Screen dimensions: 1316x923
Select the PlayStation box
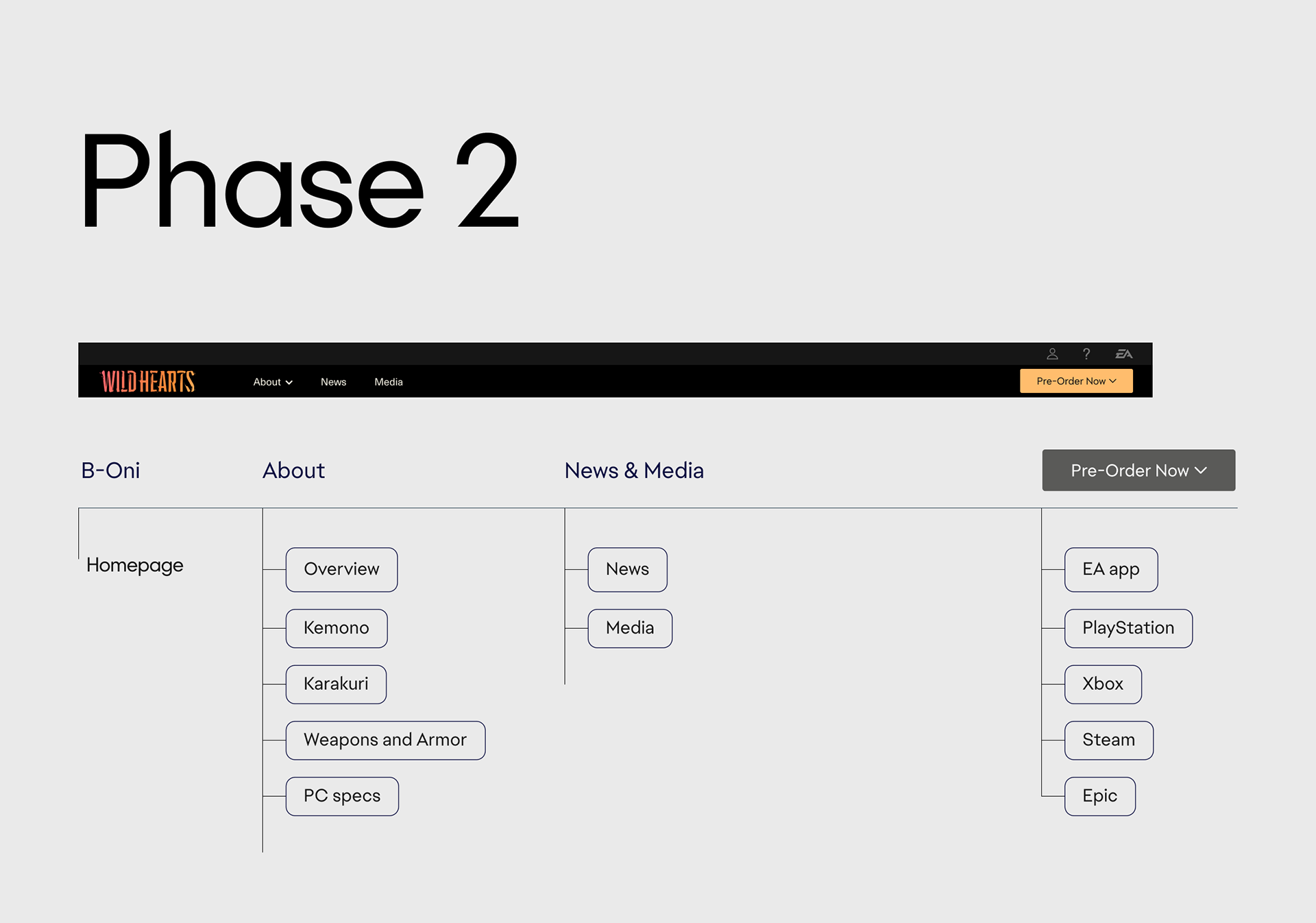coord(1128,628)
